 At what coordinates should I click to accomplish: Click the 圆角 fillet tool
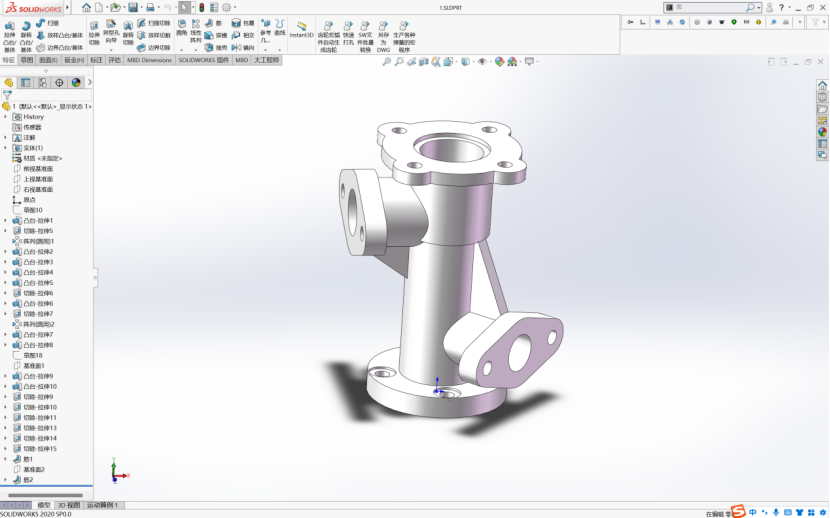coord(181,28)
